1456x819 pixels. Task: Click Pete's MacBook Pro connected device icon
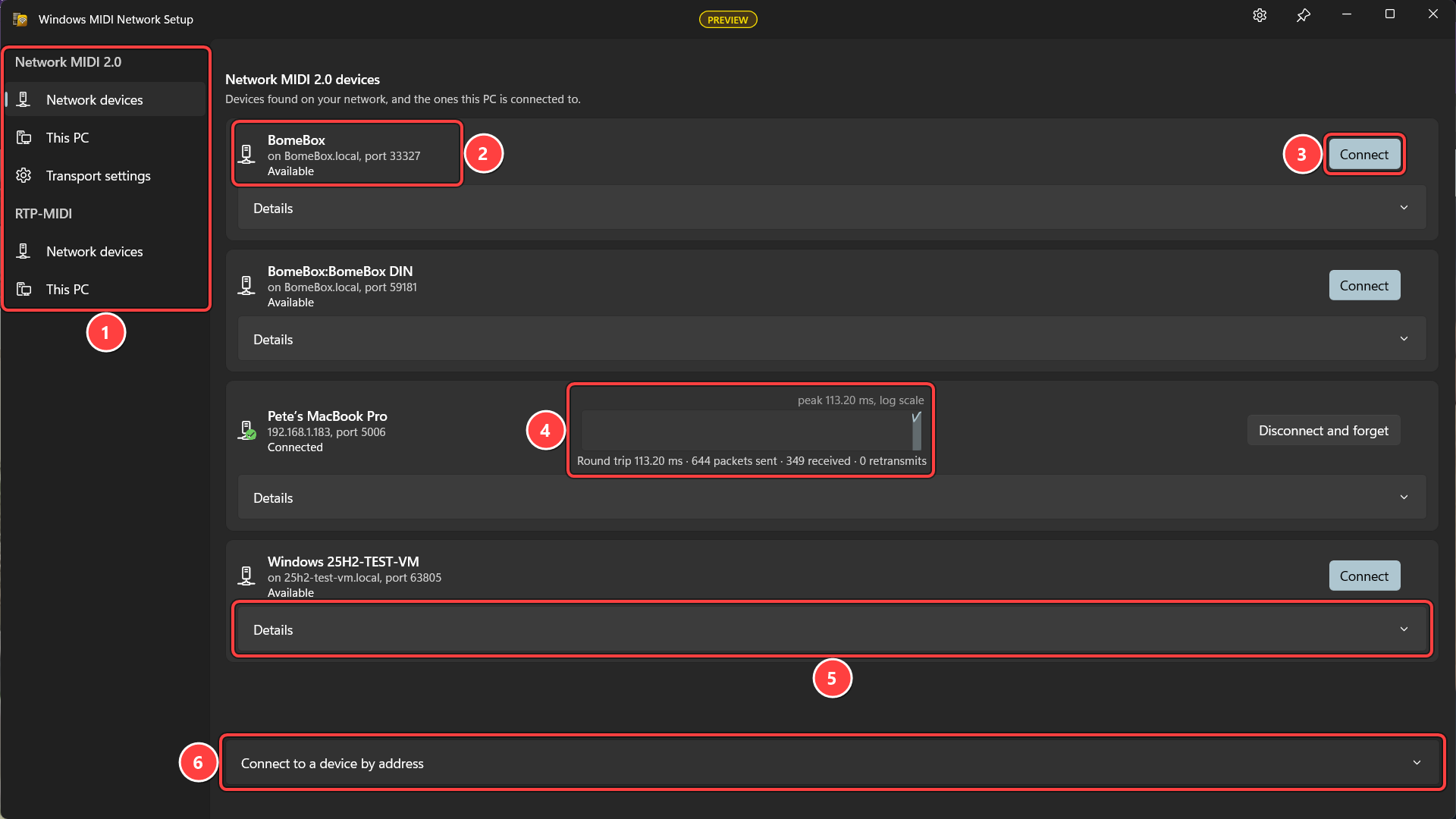[247, 431]
